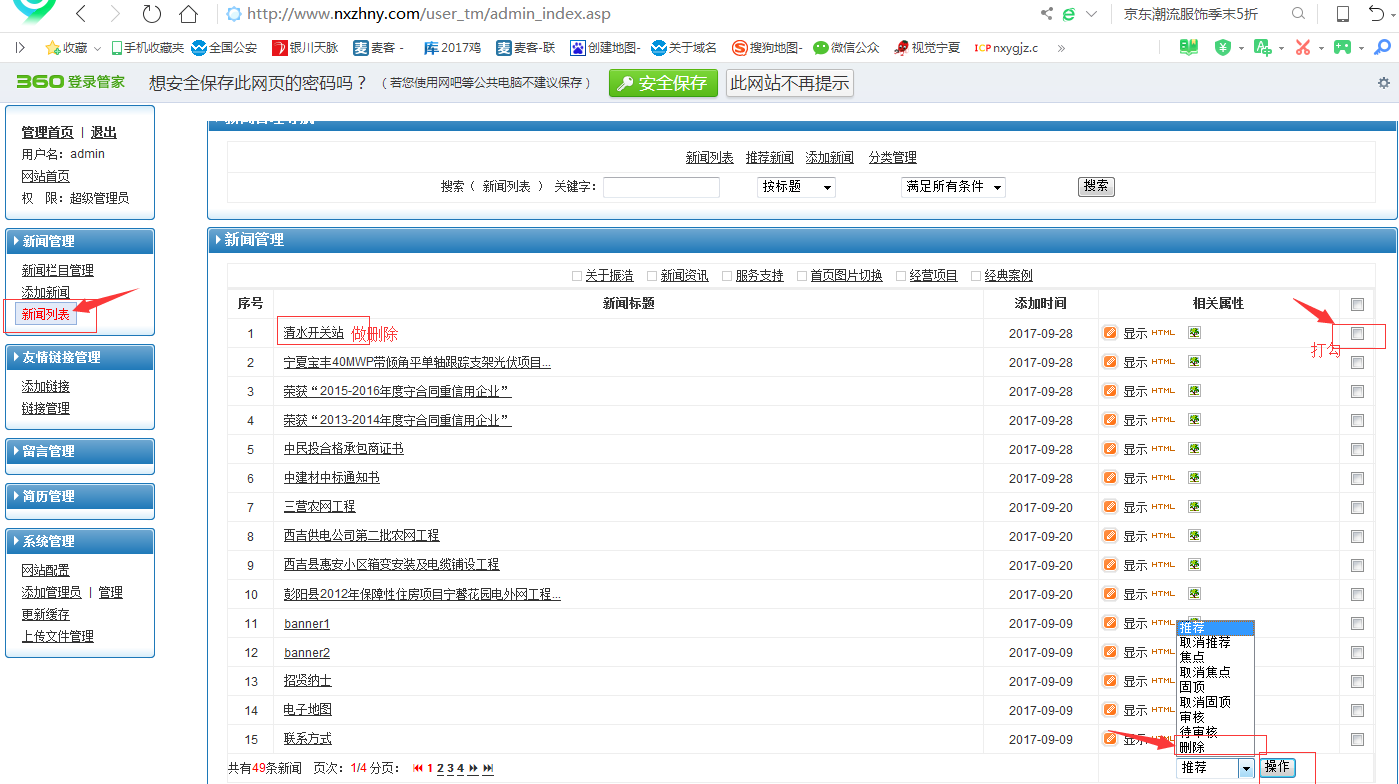Toggle select-all checkbox in table header
The height and width of the screenshot is (784, 1399).
click(x=1357, y=304)
